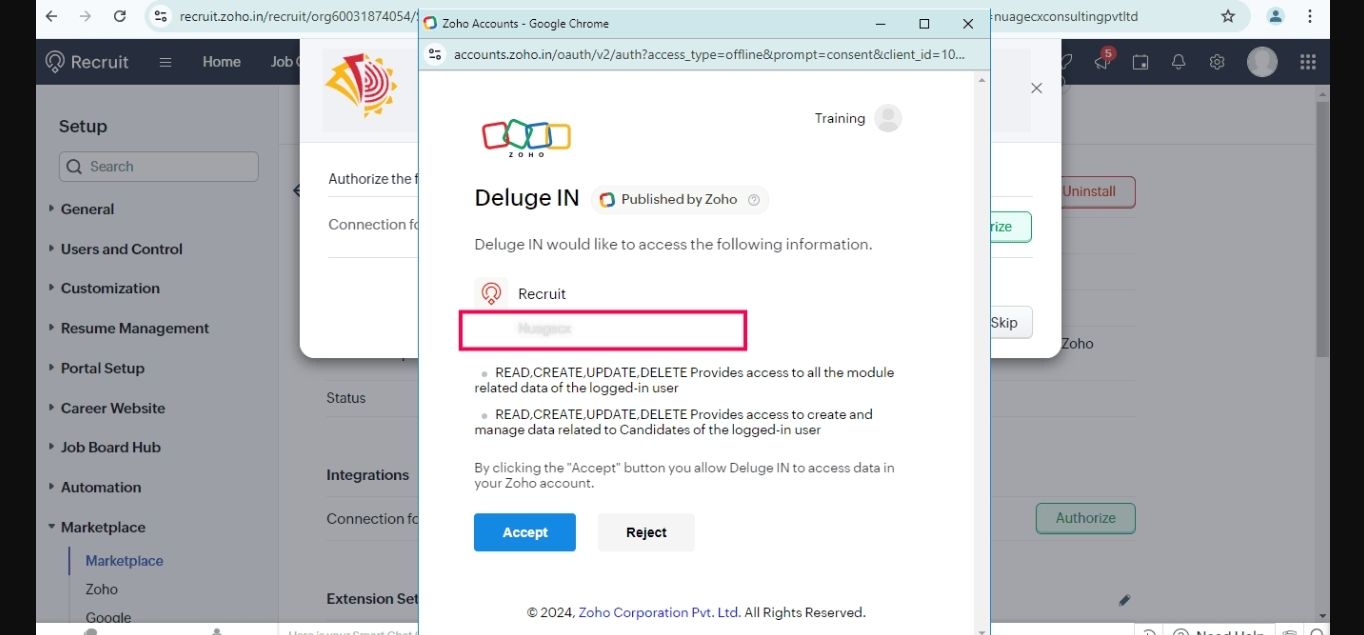Click the Setup search field
Screen dimensions: 1364x635
pos(159,166)
